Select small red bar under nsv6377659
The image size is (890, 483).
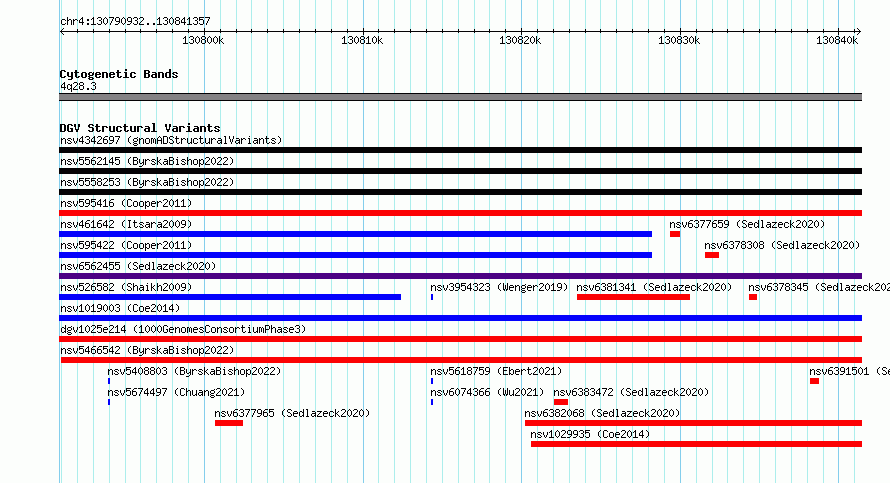pyautogui.click(x=675, y=234)
